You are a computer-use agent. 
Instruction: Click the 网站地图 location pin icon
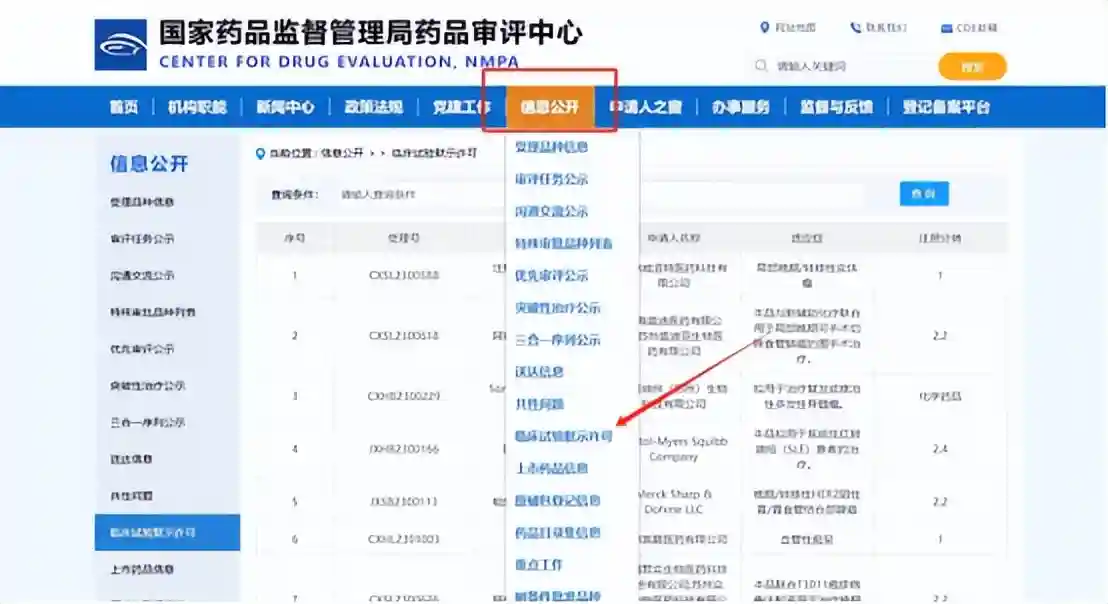click(765, 28)
